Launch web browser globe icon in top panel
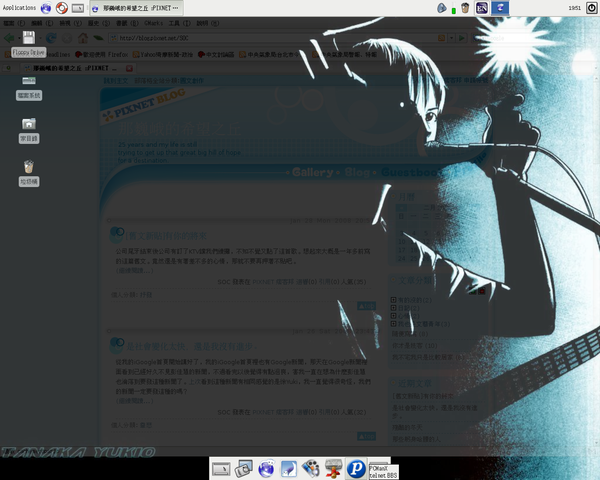Image resolution: width=600 pixels, height=480 pixels. coord(46,8)
